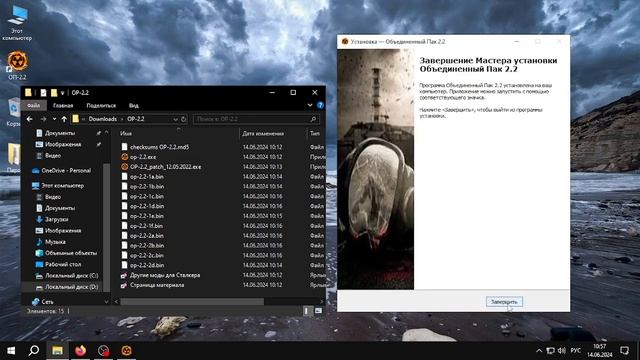Viewport: 640px width, 360px height.
Task: Go back with Explorer back arrow
Action: [x=29, y=119]
